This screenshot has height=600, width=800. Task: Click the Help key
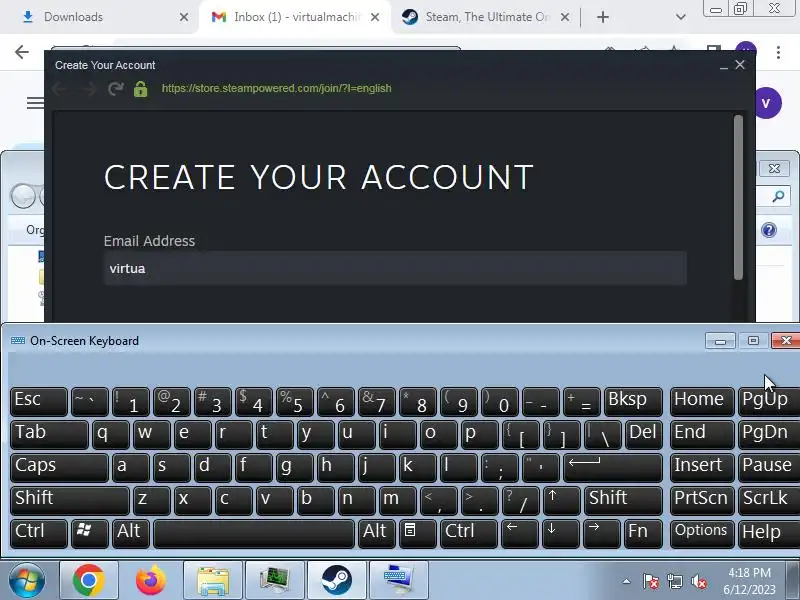pyautogui.click(x=769, y=534)
